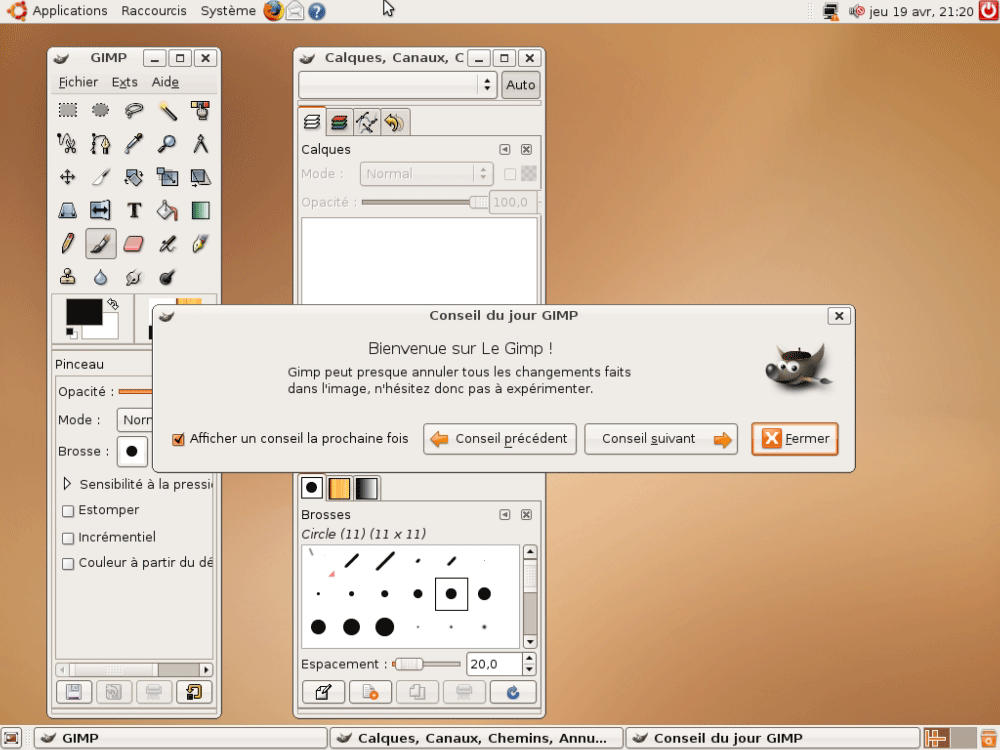1000x750 pixels.
Task: Switch to the Gradients tab
Action: tap(367, 488)
